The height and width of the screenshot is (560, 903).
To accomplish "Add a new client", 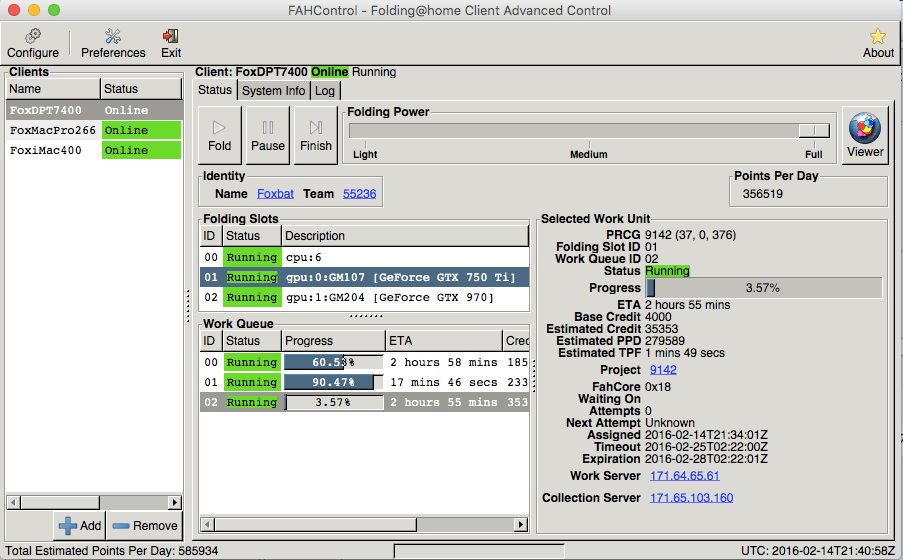I will coord(80,525).
